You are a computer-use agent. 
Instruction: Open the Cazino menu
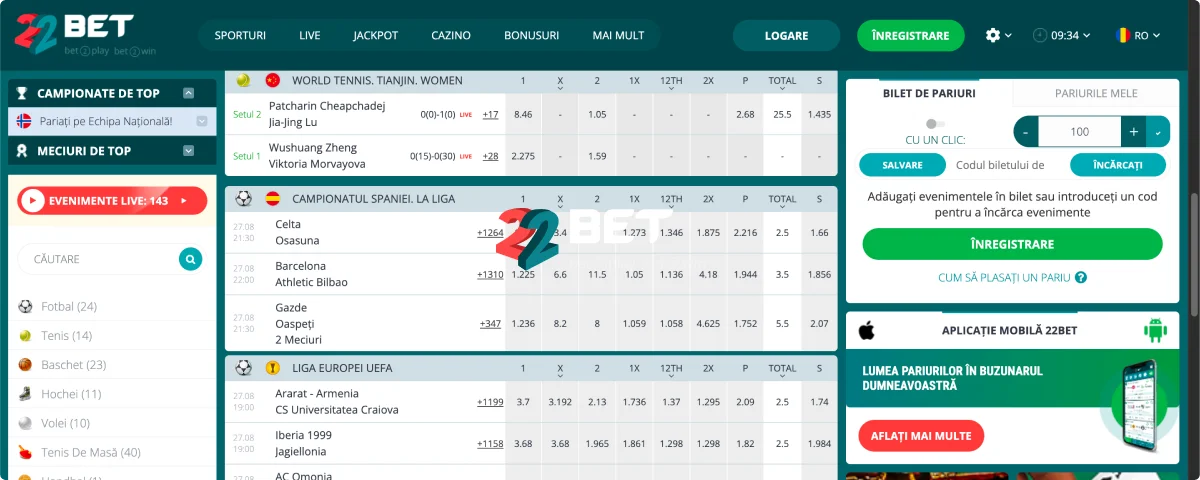click(451, 35)
